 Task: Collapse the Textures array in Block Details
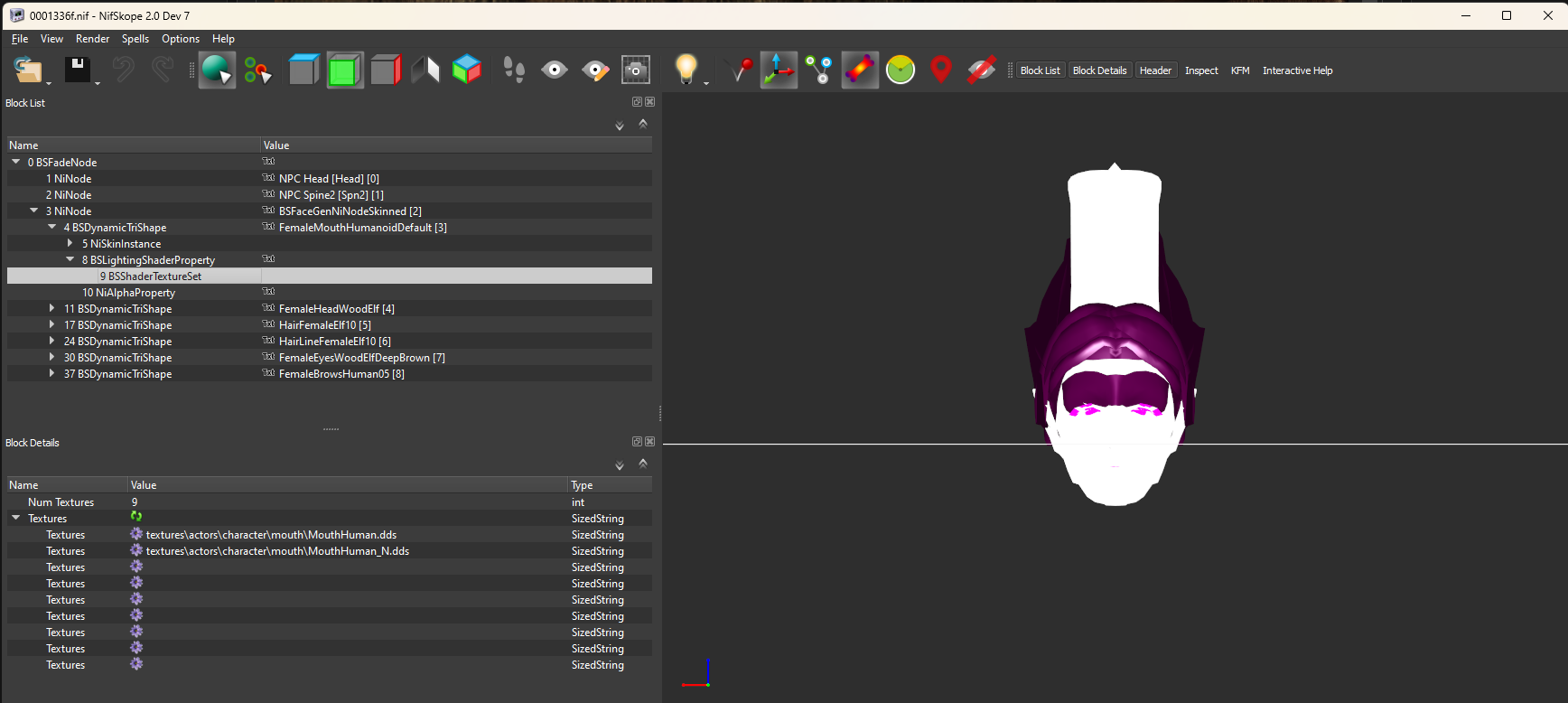pyautogui.click(x=15, y=519)
